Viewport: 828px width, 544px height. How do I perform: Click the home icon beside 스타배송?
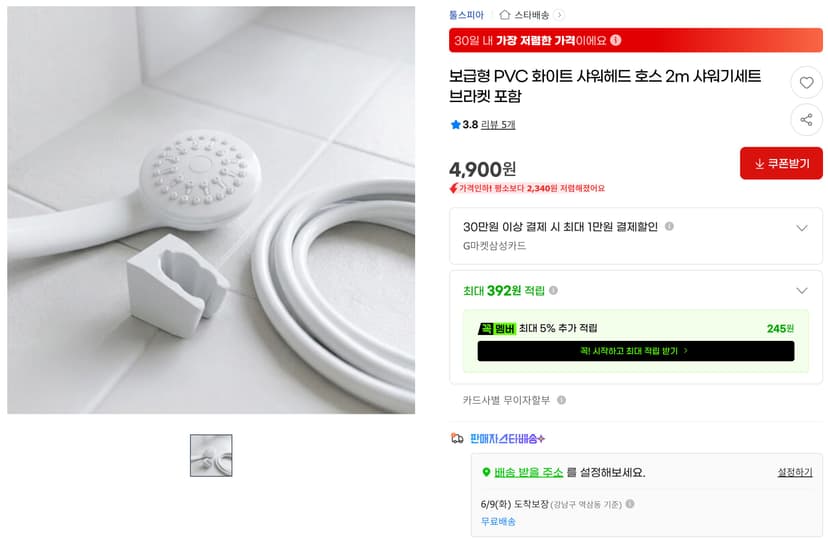pyautogui.click(x=505, y=15)
